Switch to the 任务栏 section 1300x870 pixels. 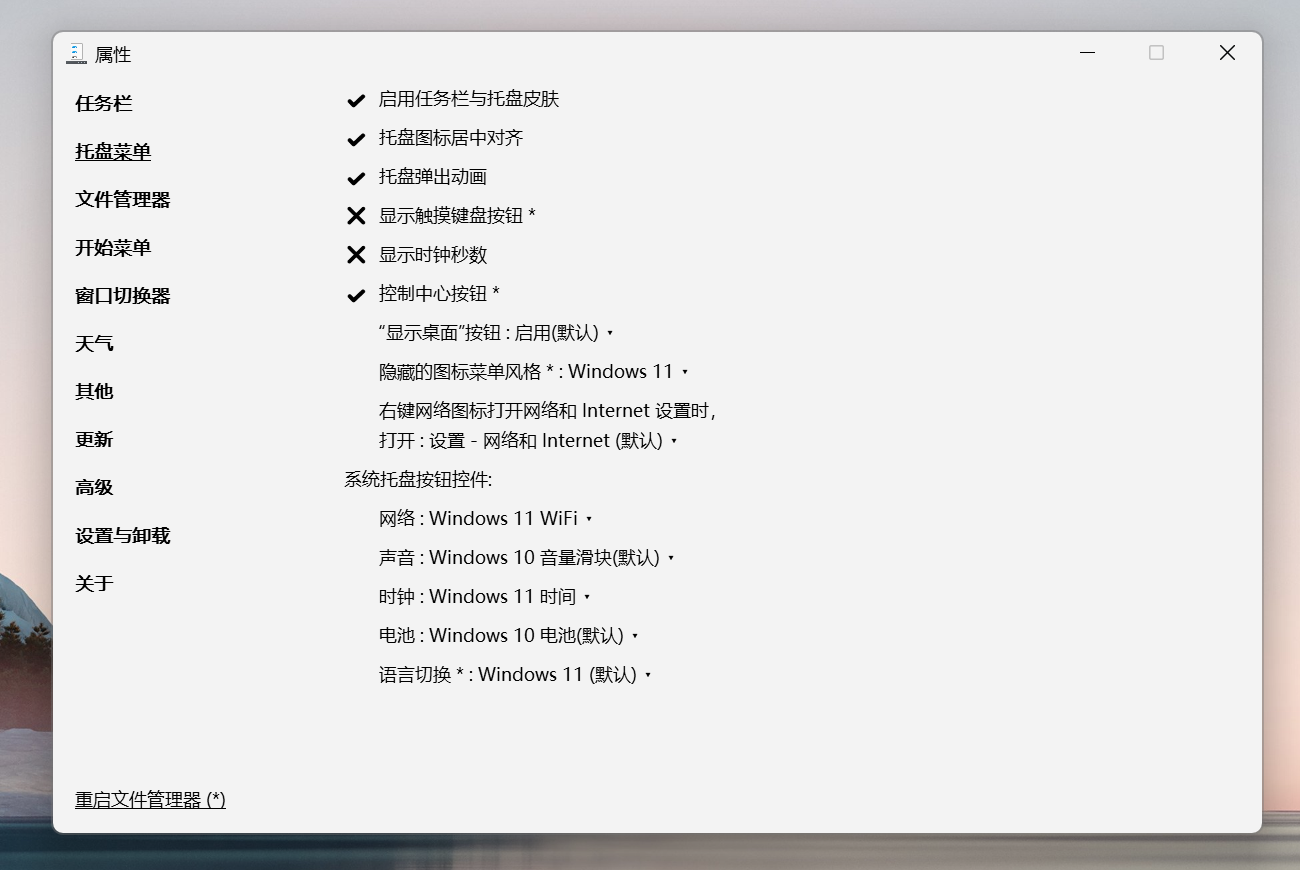click(x=104, y=104)
